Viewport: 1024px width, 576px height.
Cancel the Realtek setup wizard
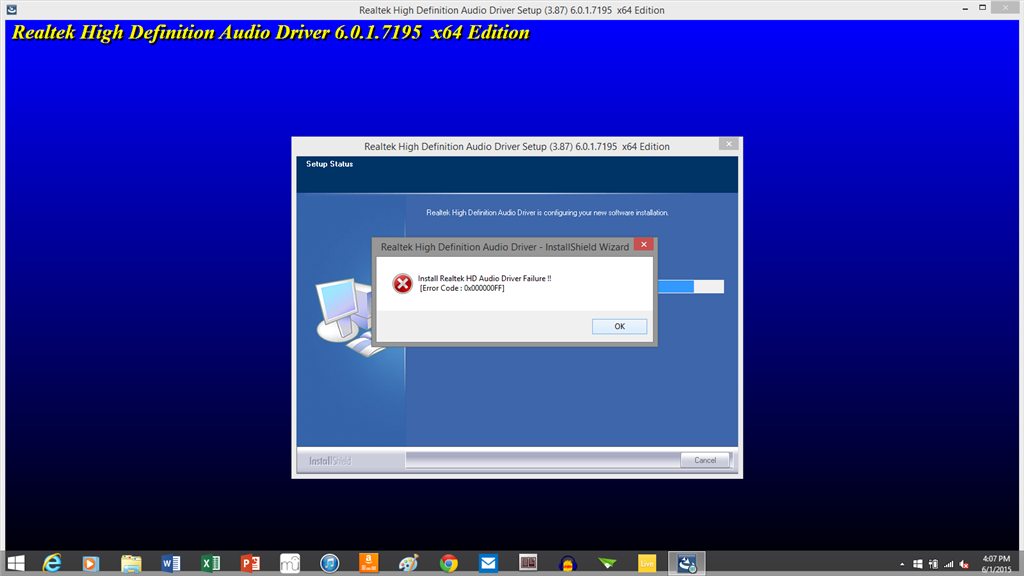pos(705,460)
